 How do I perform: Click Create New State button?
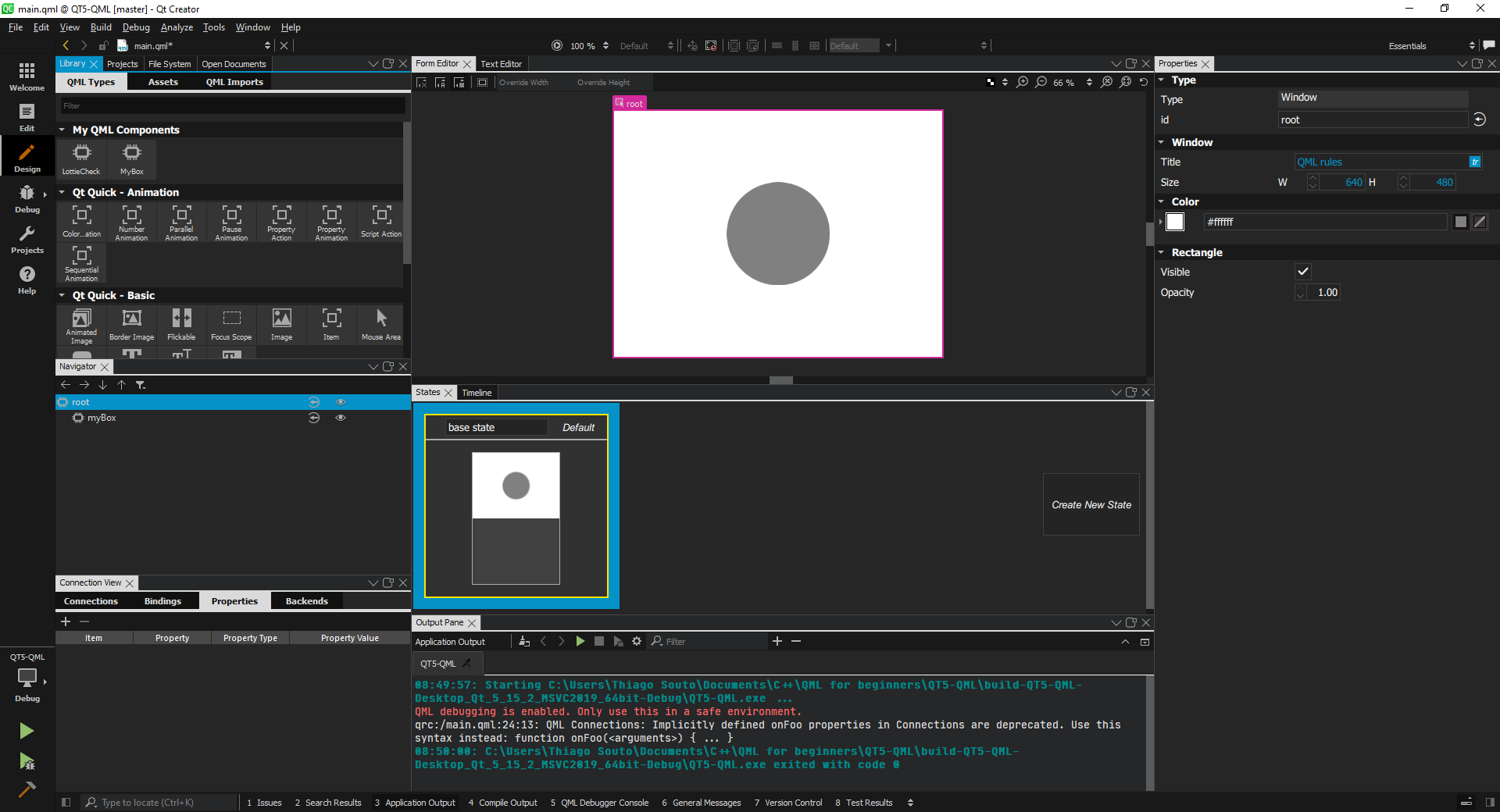tap(1091, 504)
